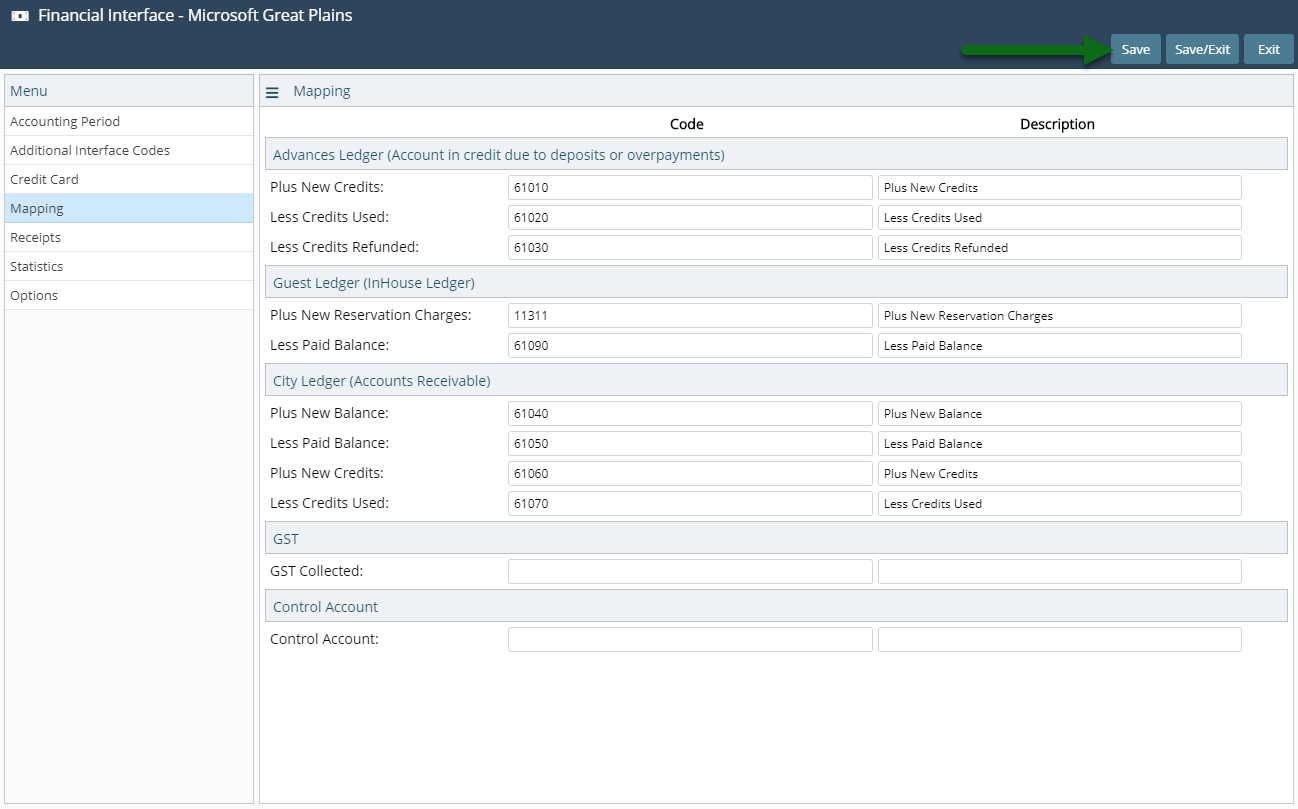Click the Code column heading
Screen dimensions: 1298x809
pos(687,124)
